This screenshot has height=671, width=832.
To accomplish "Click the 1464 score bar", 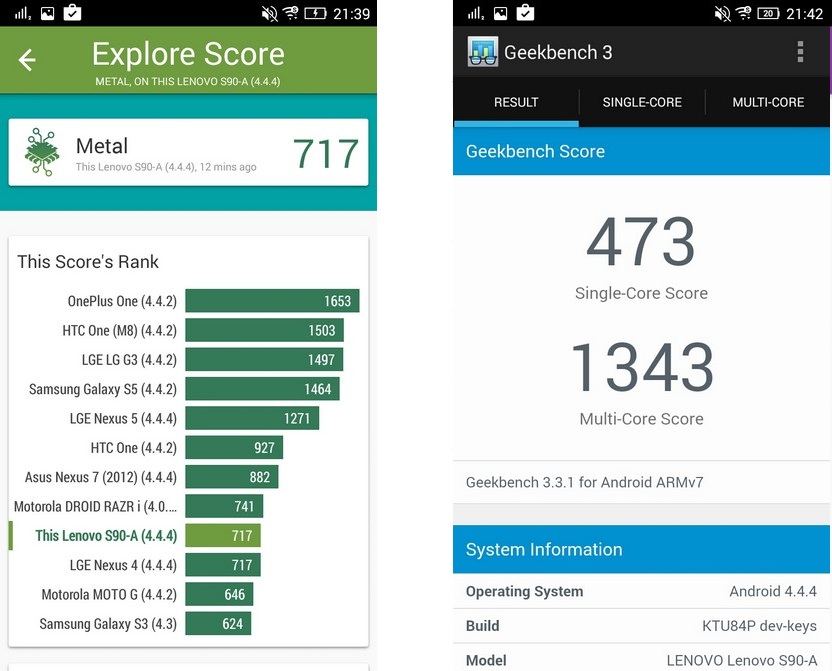I will [x=262, y=389].
